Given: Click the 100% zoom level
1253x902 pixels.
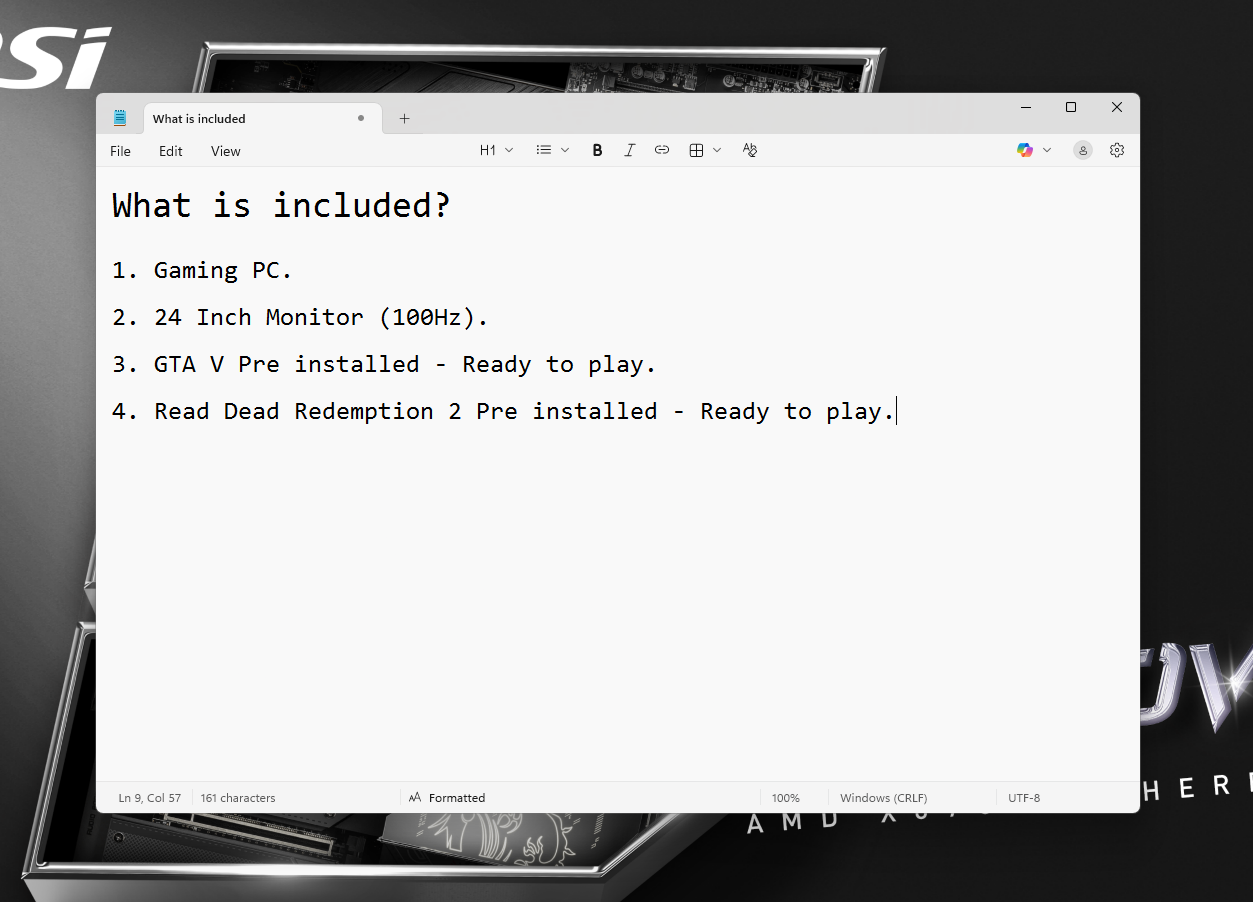Looking at the screenshot, I should pyautogui.click(x=786, y=798).
